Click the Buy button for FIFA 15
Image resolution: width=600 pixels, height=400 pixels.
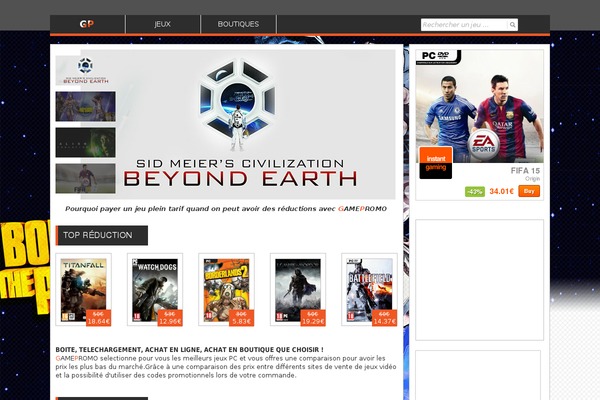529,191
